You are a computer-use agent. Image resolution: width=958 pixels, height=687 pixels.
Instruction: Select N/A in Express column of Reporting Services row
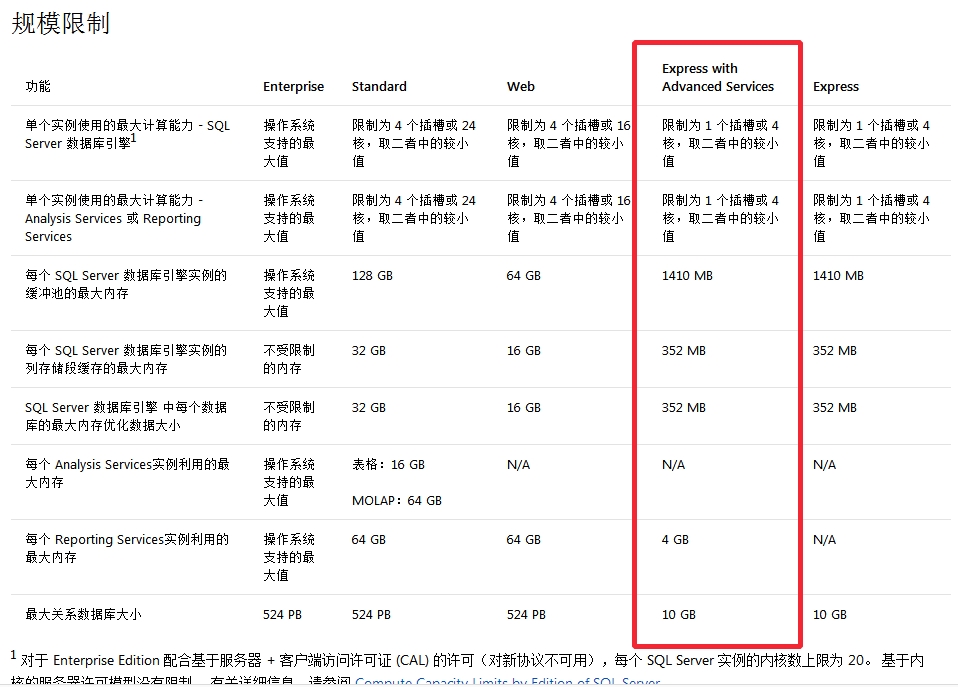point(824,540)
